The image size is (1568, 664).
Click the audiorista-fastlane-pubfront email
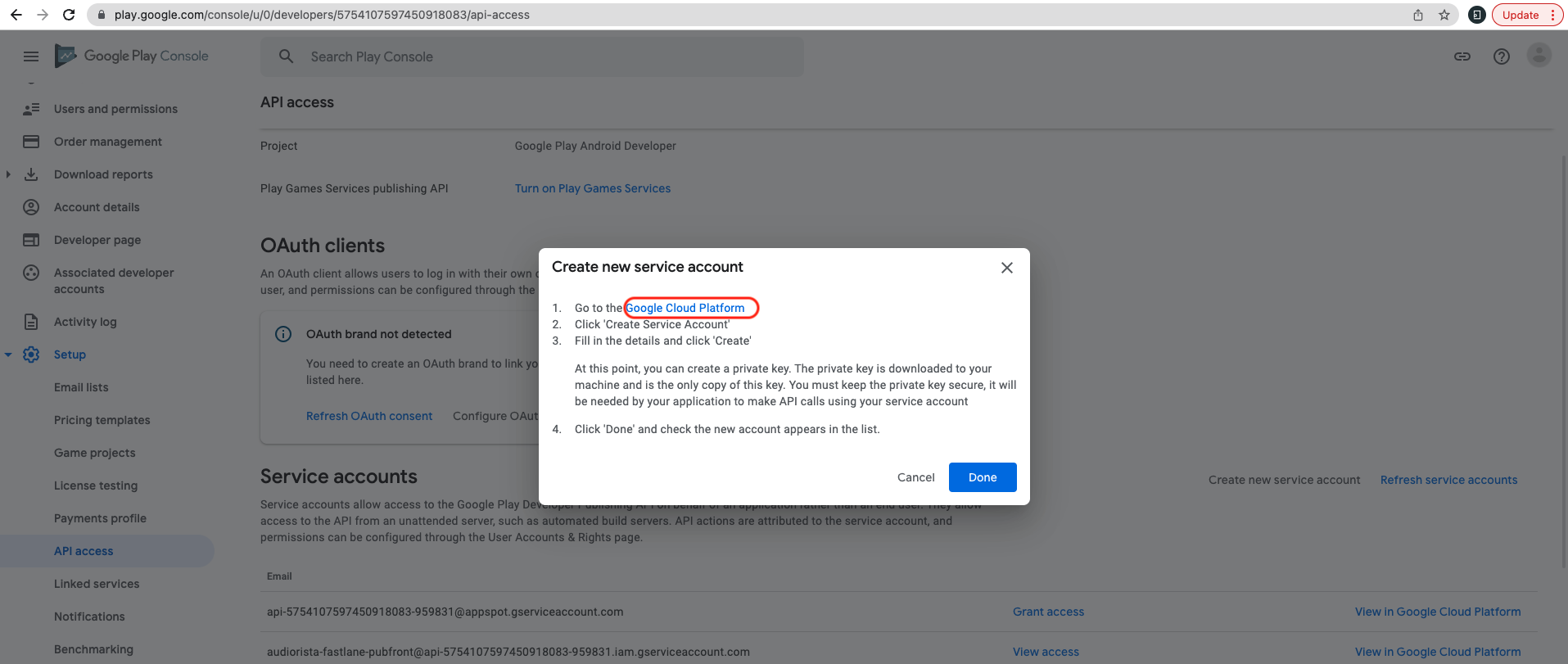pyautogui.click(x=508, y=652)
